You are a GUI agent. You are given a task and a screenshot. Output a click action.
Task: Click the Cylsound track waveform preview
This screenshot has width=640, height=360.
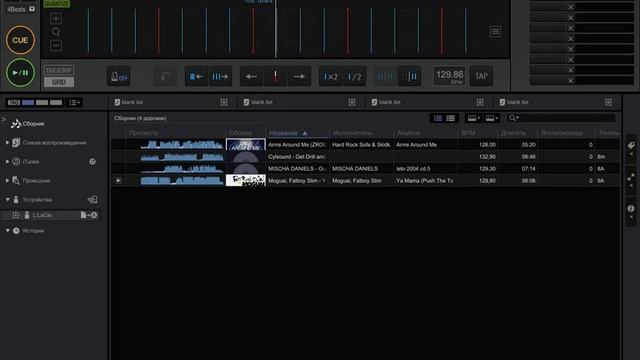pyautogui.click(x=182, y=157)
